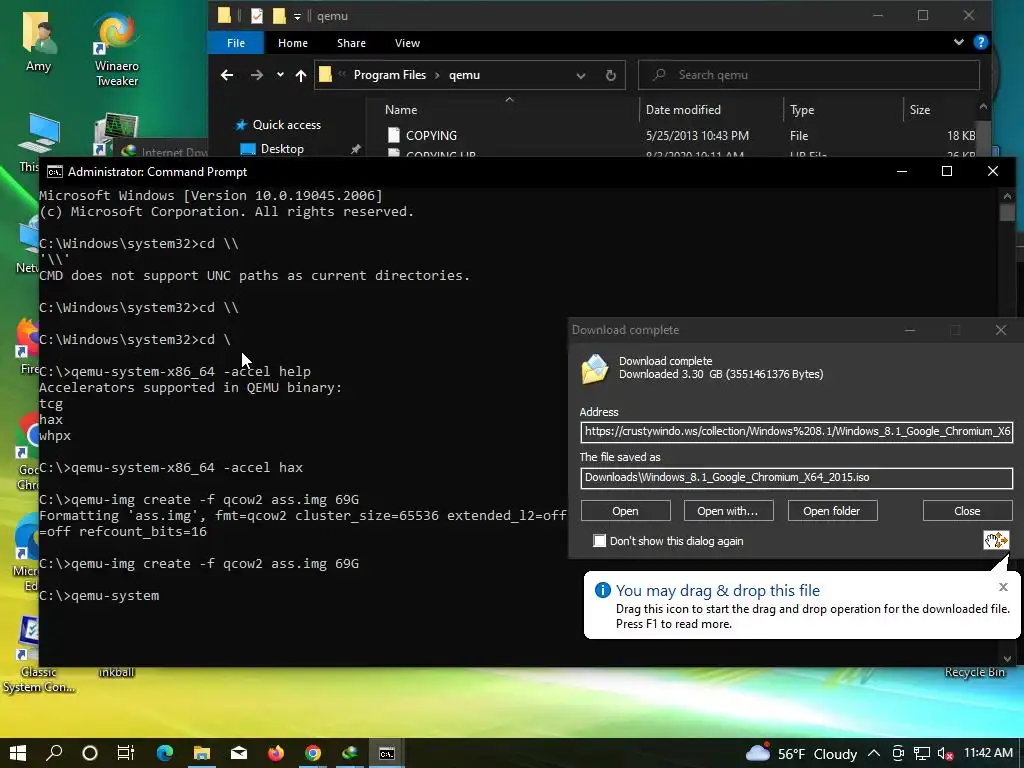Switch to Command Prompt taskbar button
The width and height of the screenshot is (1024, 768).
tap(387, 753)
